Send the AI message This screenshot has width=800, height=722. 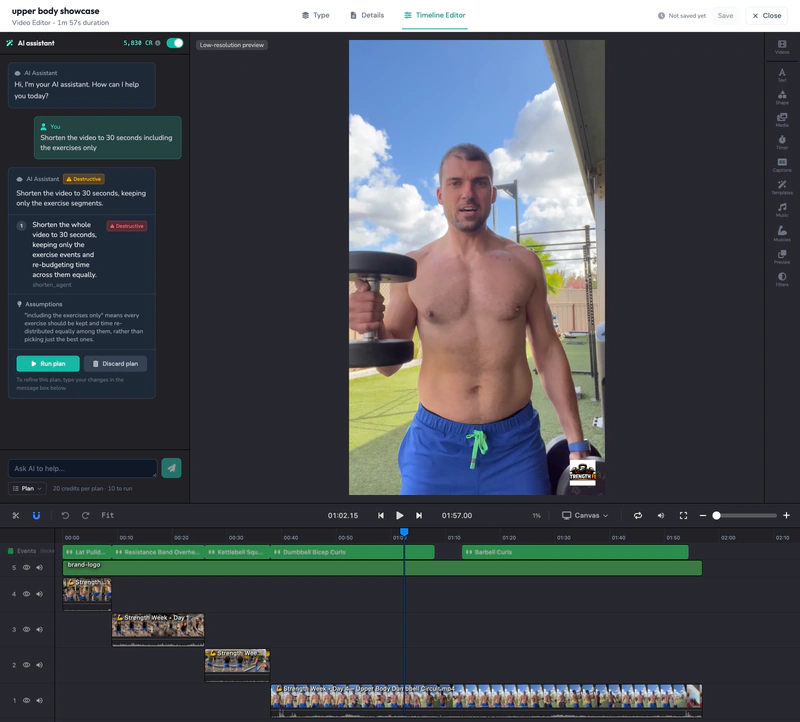[171, 468]
